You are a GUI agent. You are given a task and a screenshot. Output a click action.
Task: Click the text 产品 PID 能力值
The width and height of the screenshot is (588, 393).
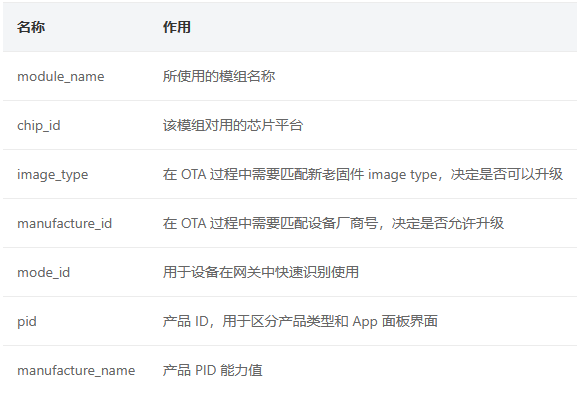[213, 370]
